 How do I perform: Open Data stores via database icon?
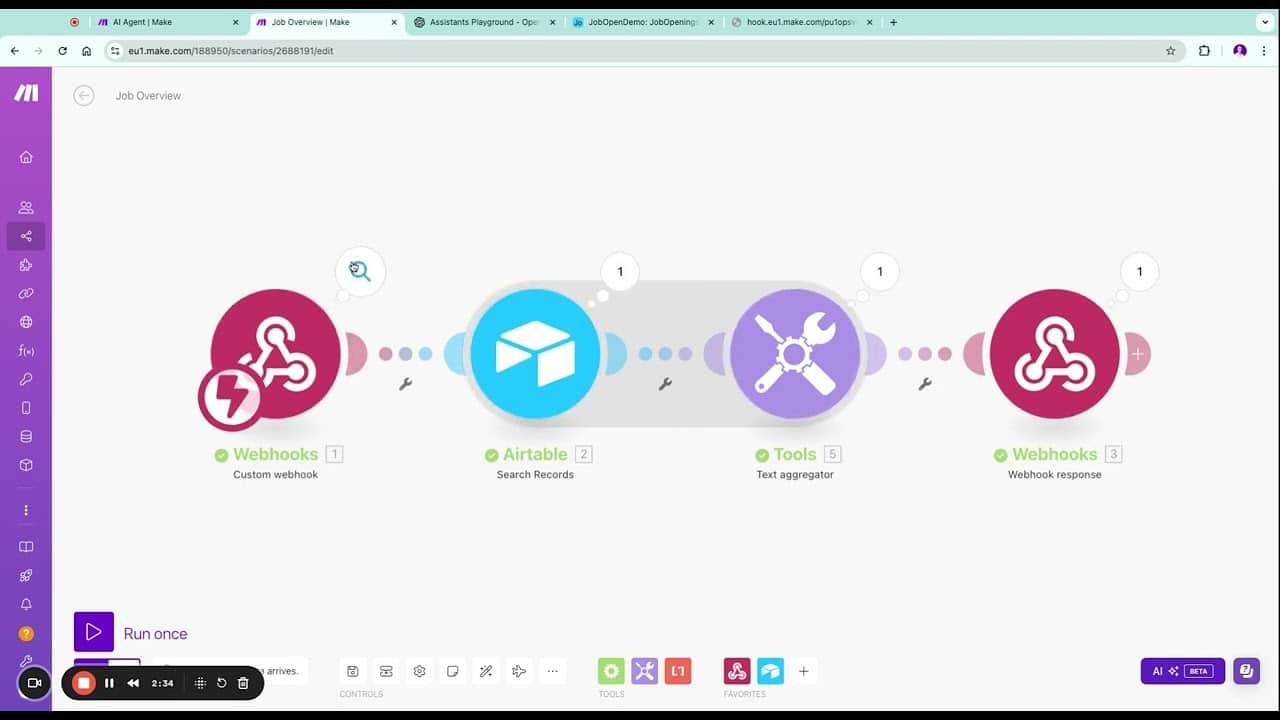pyautogui.click(x=26, y=436)
